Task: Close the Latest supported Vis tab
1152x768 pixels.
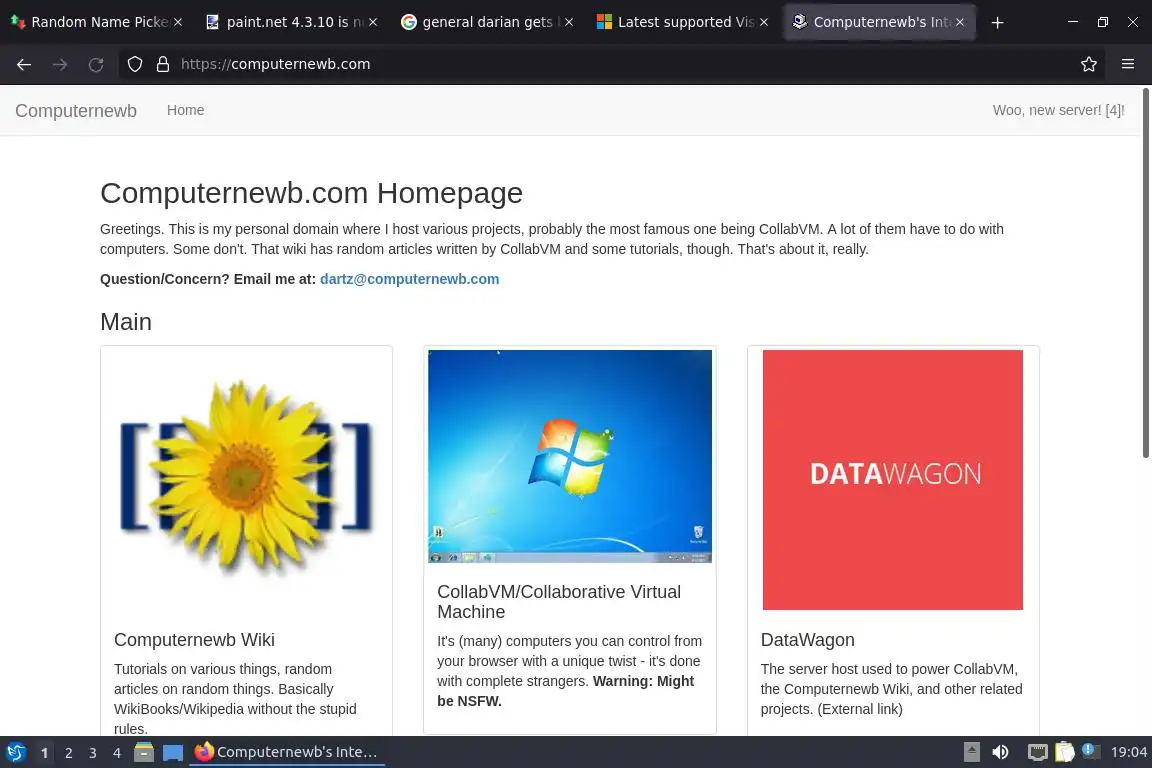Action: (x=764, y=23)
